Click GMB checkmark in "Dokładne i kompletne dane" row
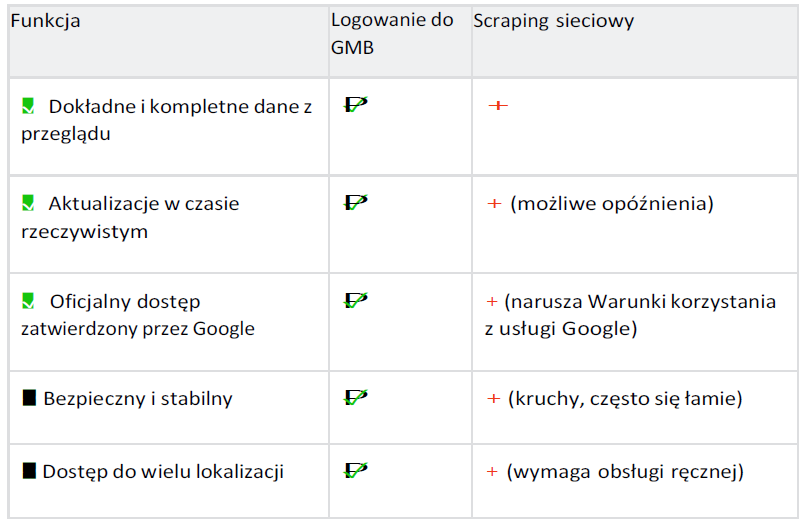 [355, 104]
